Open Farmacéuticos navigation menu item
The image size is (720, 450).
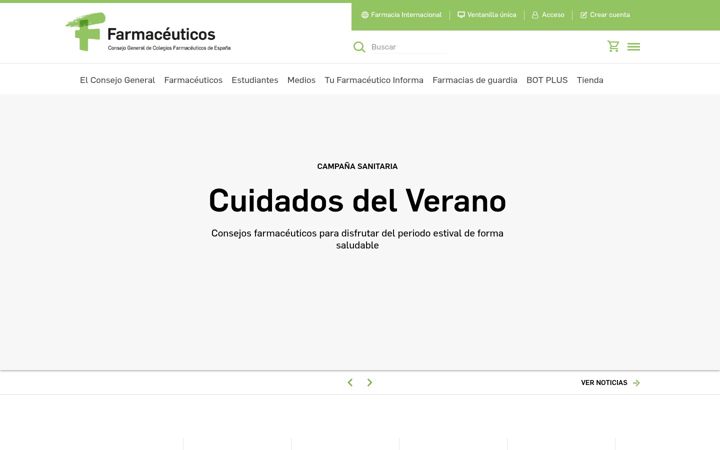pyautogui.click(x=193, y=80)
